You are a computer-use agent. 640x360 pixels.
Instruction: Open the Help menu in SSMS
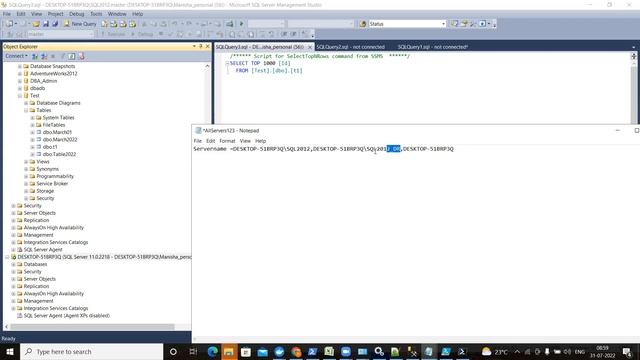[138, 14]
